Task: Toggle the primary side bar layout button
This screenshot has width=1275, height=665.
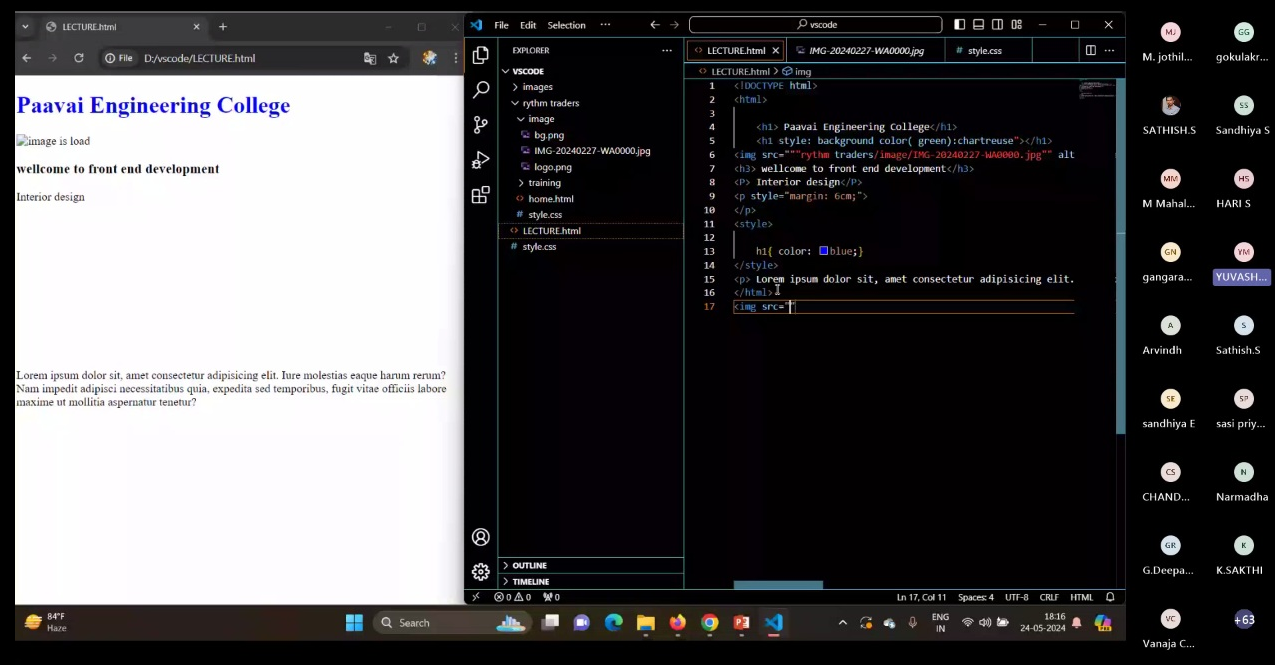Action: (x=960, y=25)
